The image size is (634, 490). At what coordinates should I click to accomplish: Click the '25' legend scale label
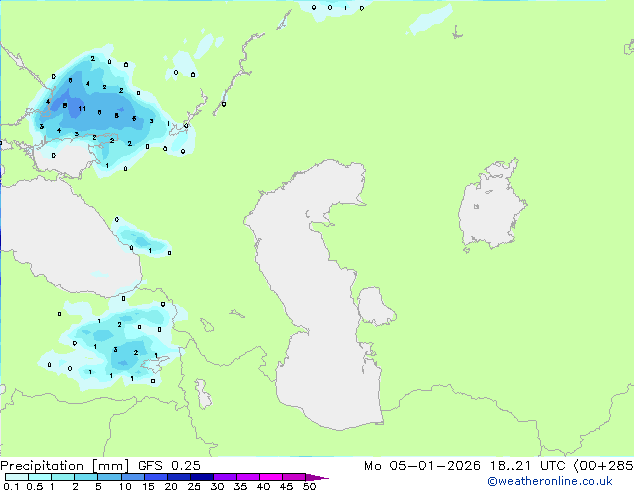point(194,486)
